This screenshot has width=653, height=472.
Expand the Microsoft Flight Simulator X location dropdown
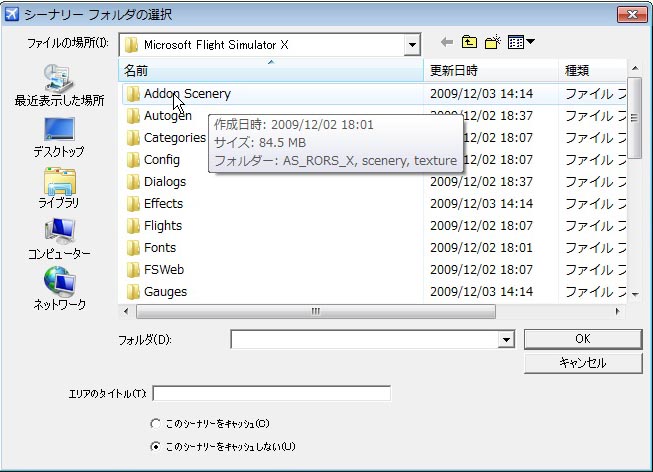click(412, 45)
